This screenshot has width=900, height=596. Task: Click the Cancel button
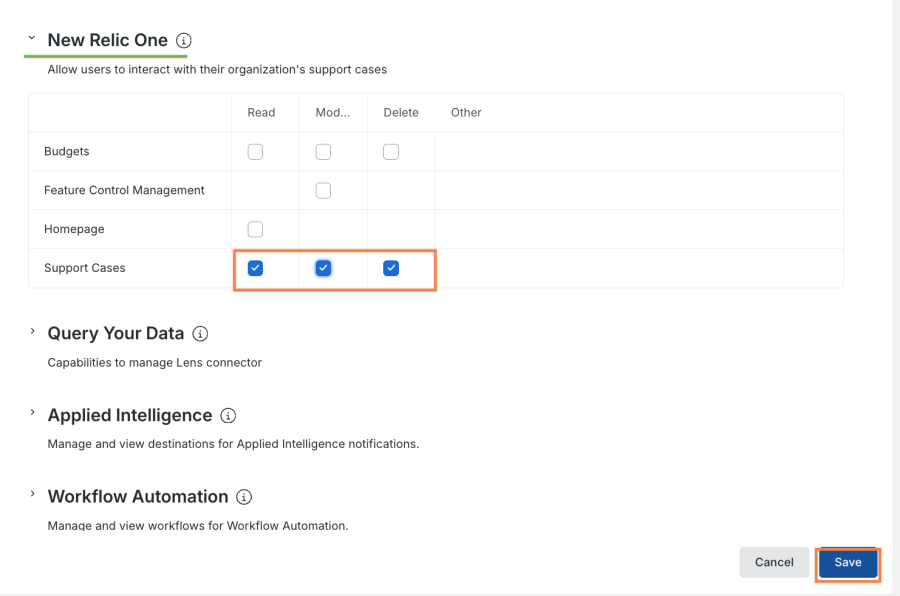(774, 563)
